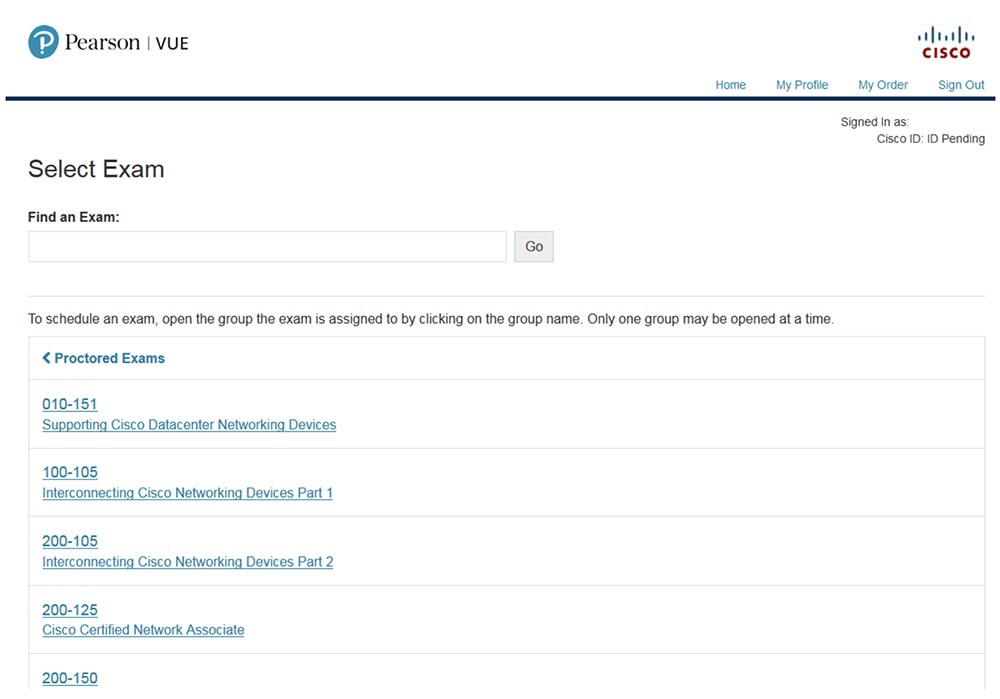Click the Select Exam heading
The width and height of the screenshot is (1000, 699).
(x=96, y=169)
